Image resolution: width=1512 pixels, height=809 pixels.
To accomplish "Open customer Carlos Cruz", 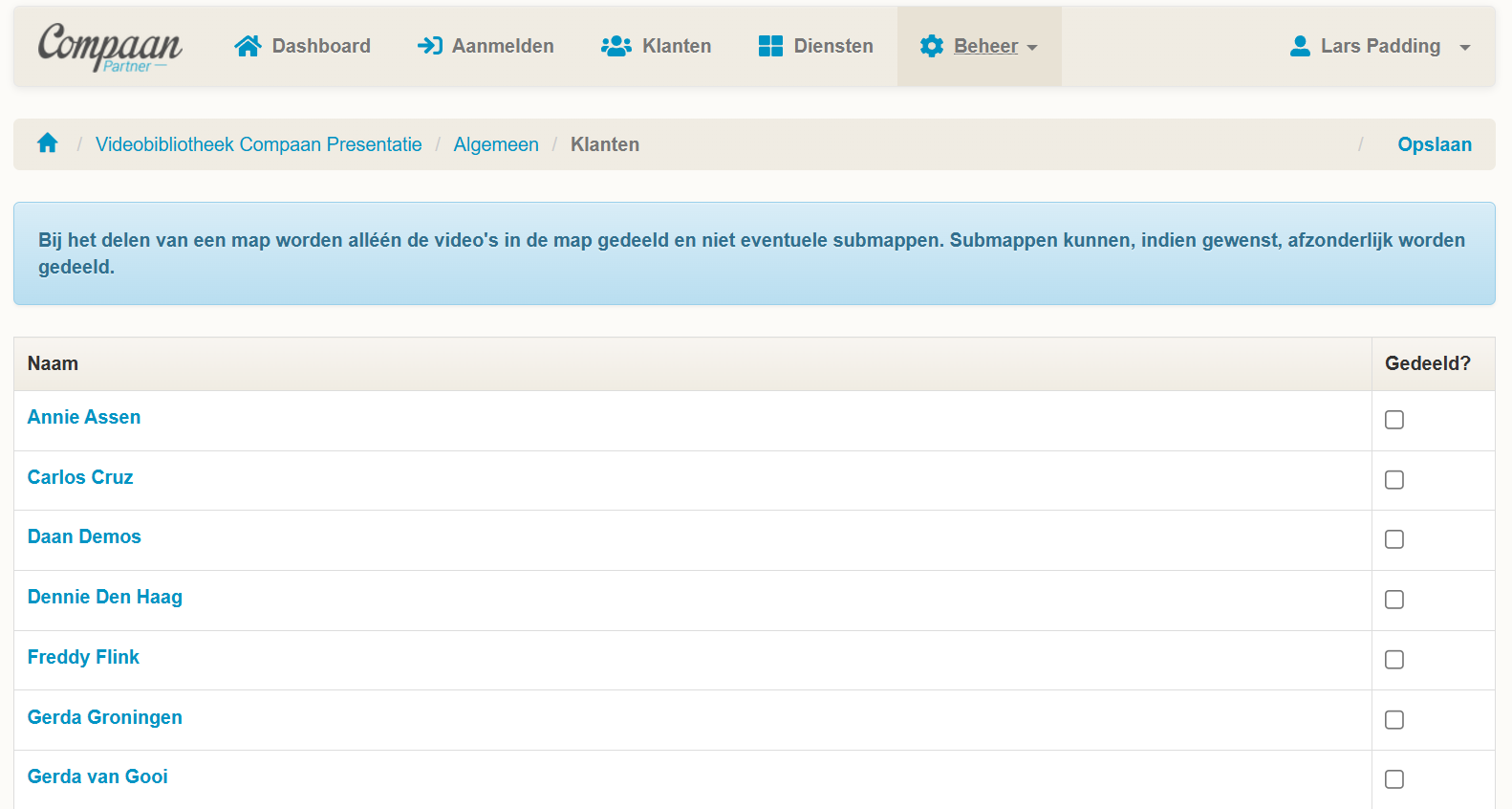I will [x=80, y=477].
